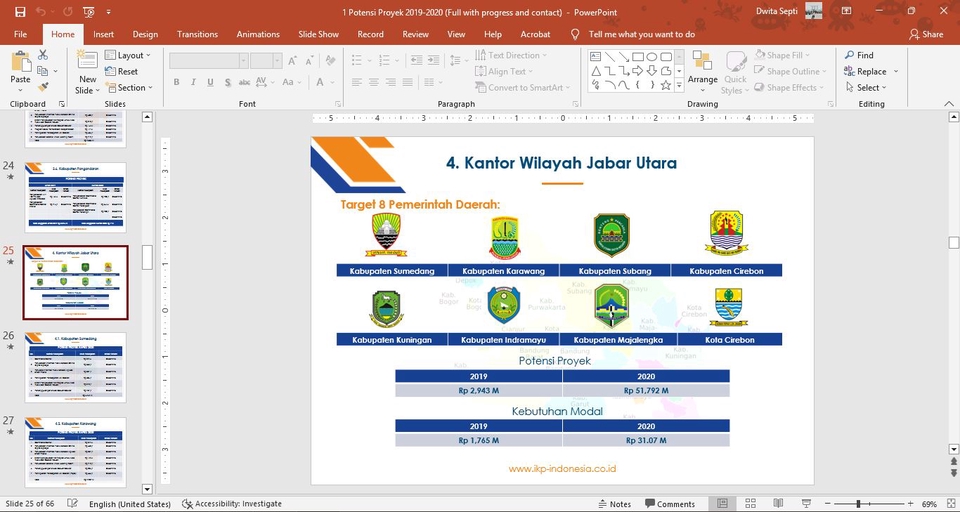Insert a New Slide icon
960x512 pixels.
pos(87,61)
